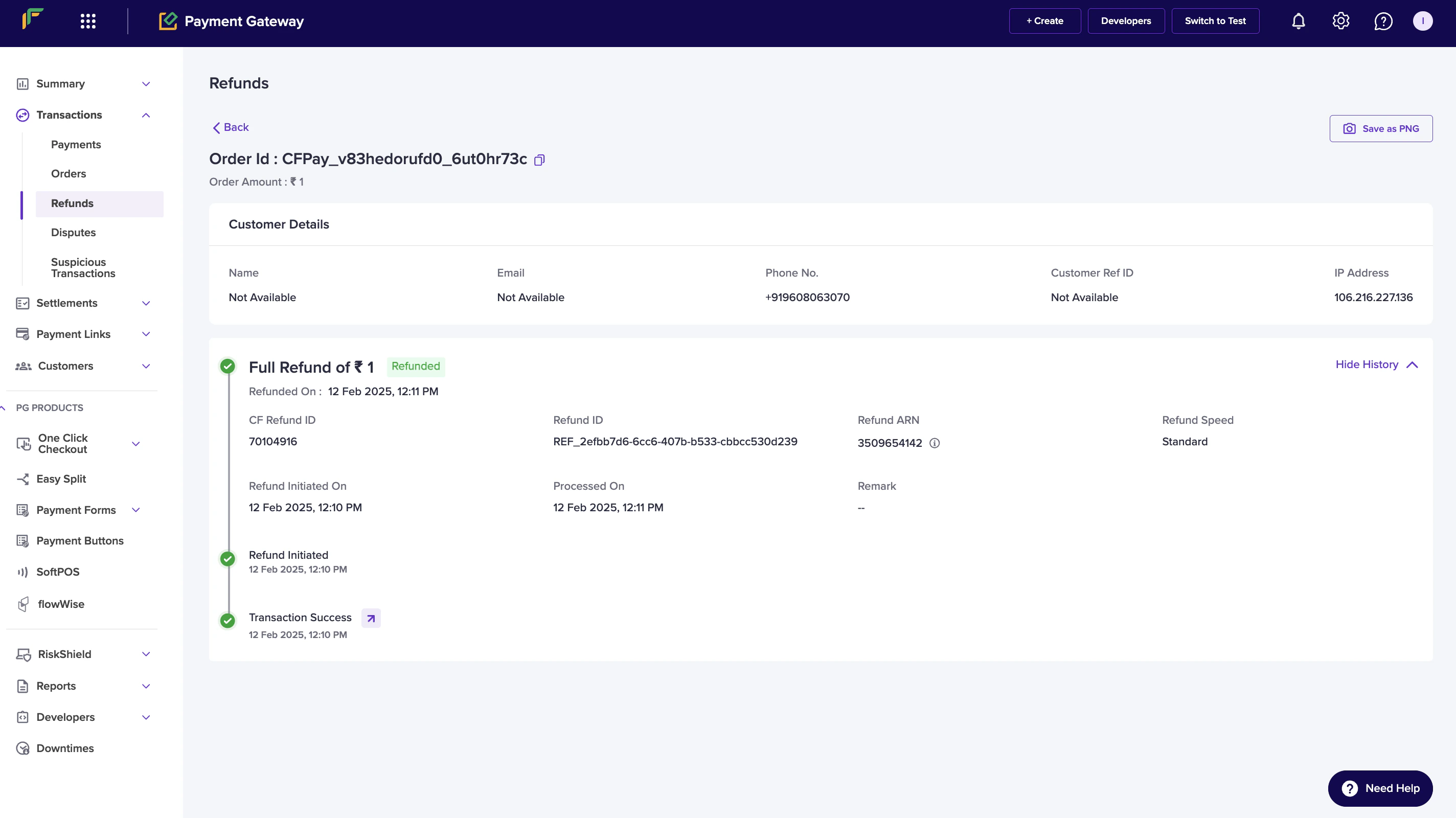
Task: Open the settings gear icon
Action: (x=1340, y=21)
